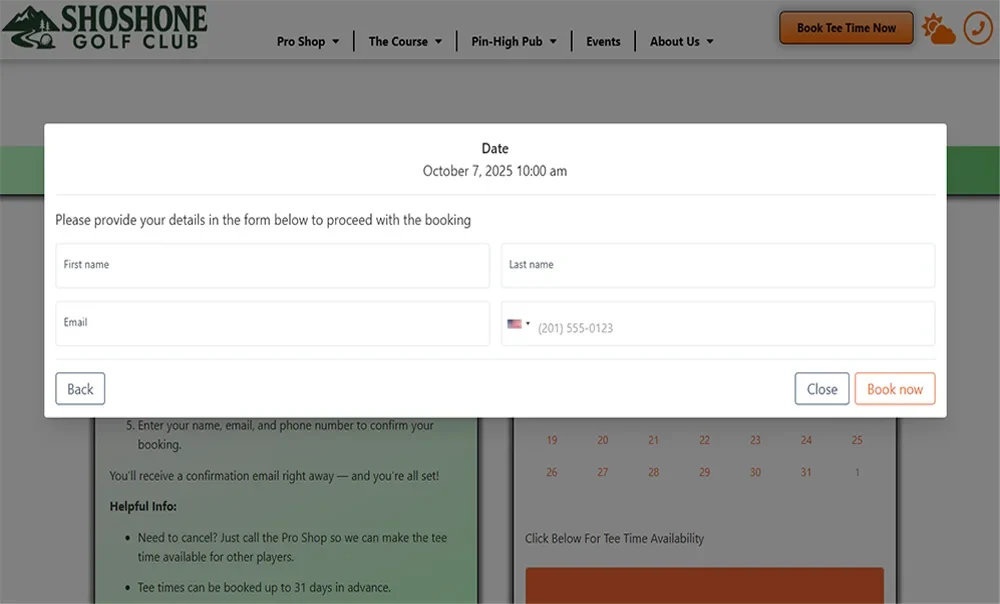Open the weather sun-cloud icon

[938, 29]
